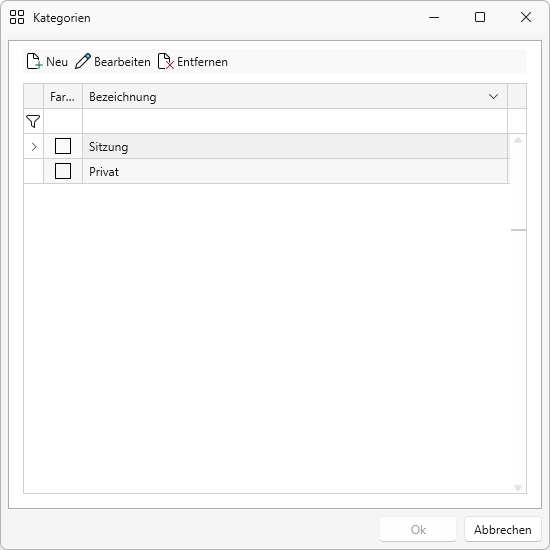Select the Privat category row
The width and height of the screenshot is (550, 550).
[266, 172]
